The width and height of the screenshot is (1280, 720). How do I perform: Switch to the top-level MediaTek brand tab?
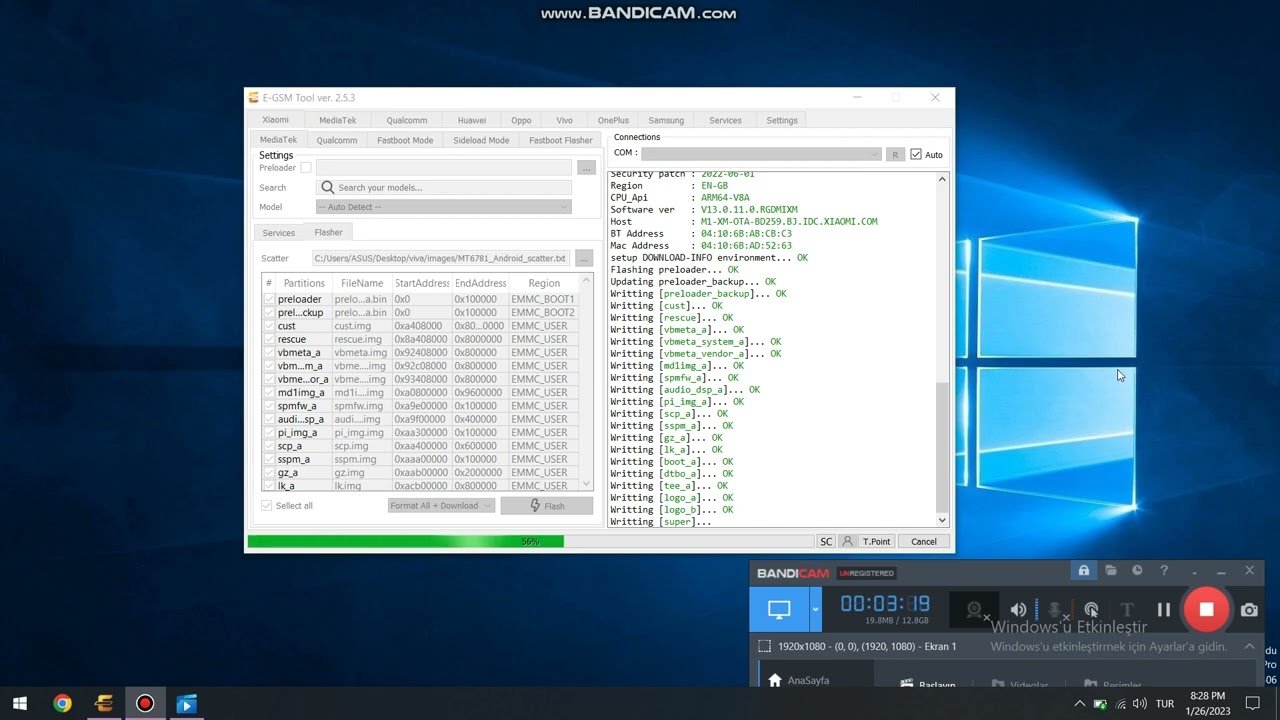338,120
